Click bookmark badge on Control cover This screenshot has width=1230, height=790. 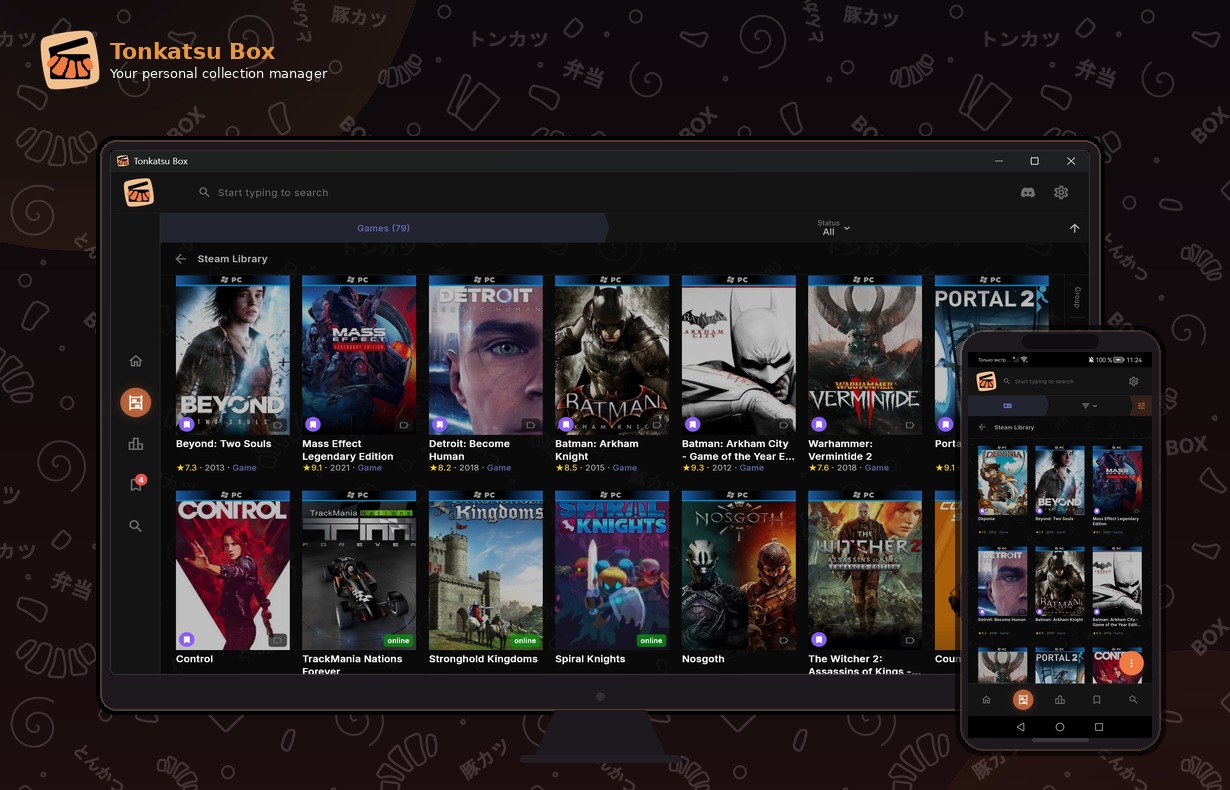(x=186, y=639)
